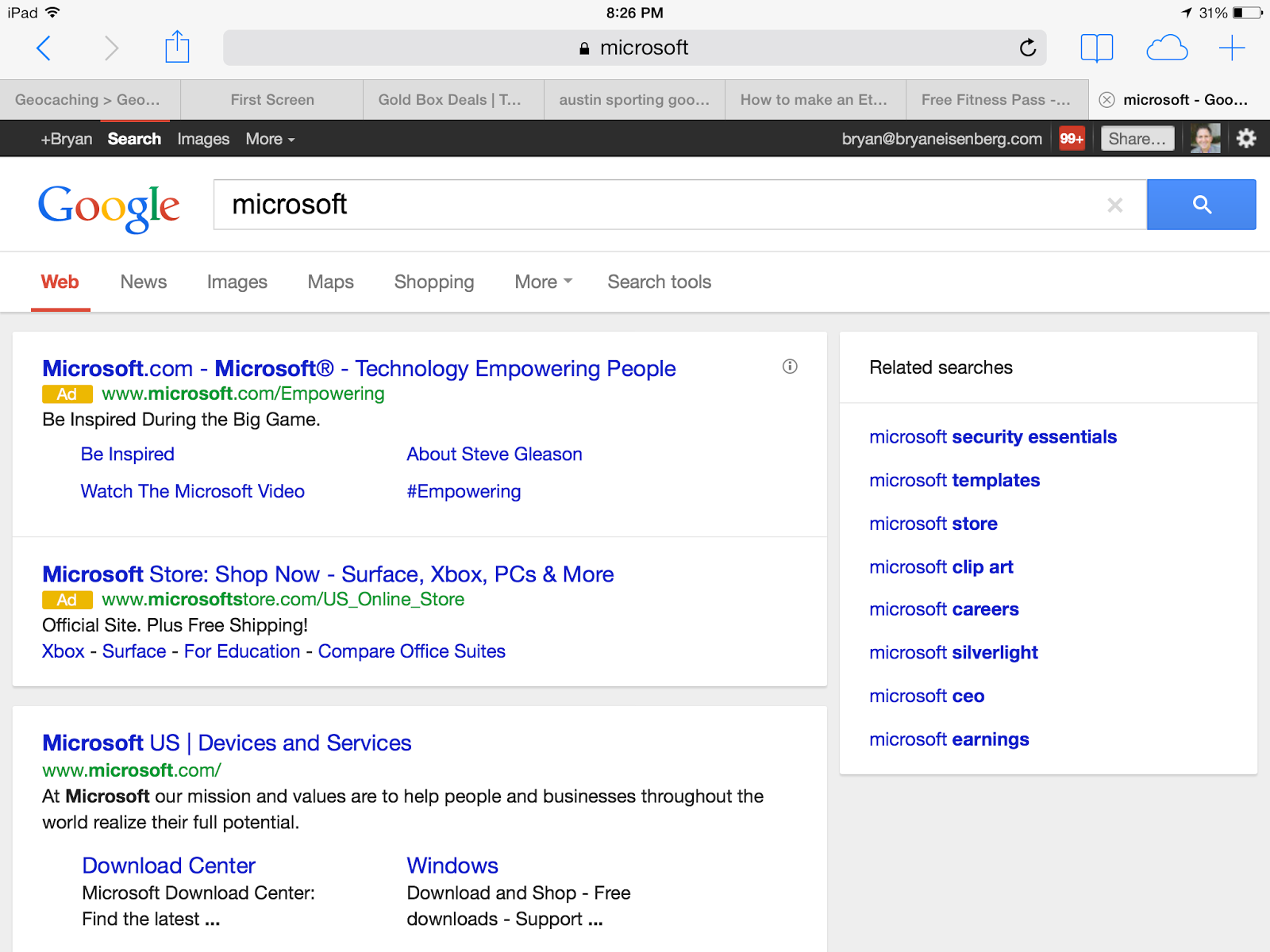Screen dimensions: 1270x952
Task: Open iCloud tabs cloud icon
Action: tap(1167, 48)
